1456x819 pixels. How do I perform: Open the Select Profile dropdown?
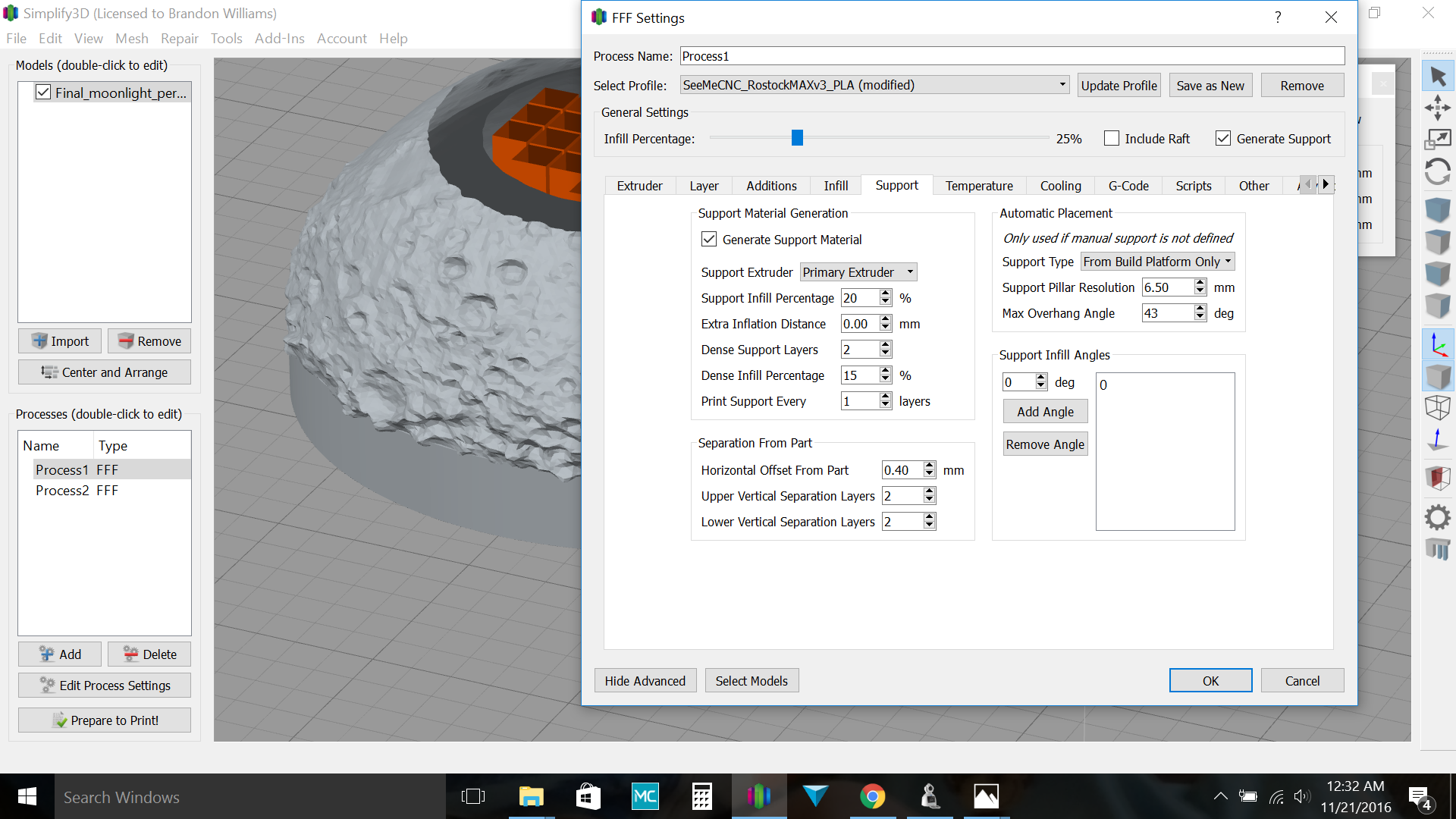(x=874, y=85)
